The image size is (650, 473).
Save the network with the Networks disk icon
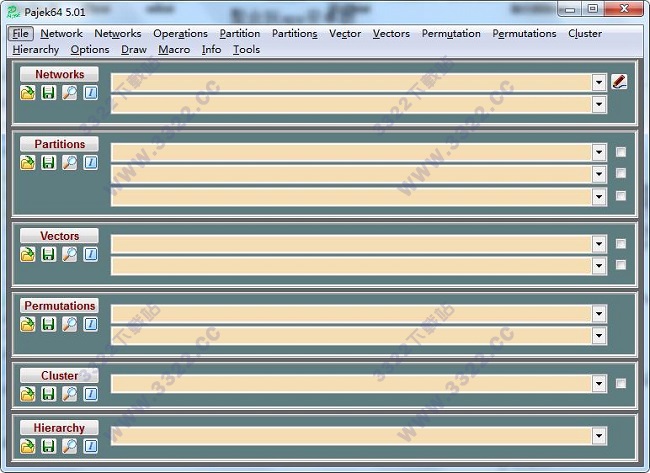click(x=49, y=92)
